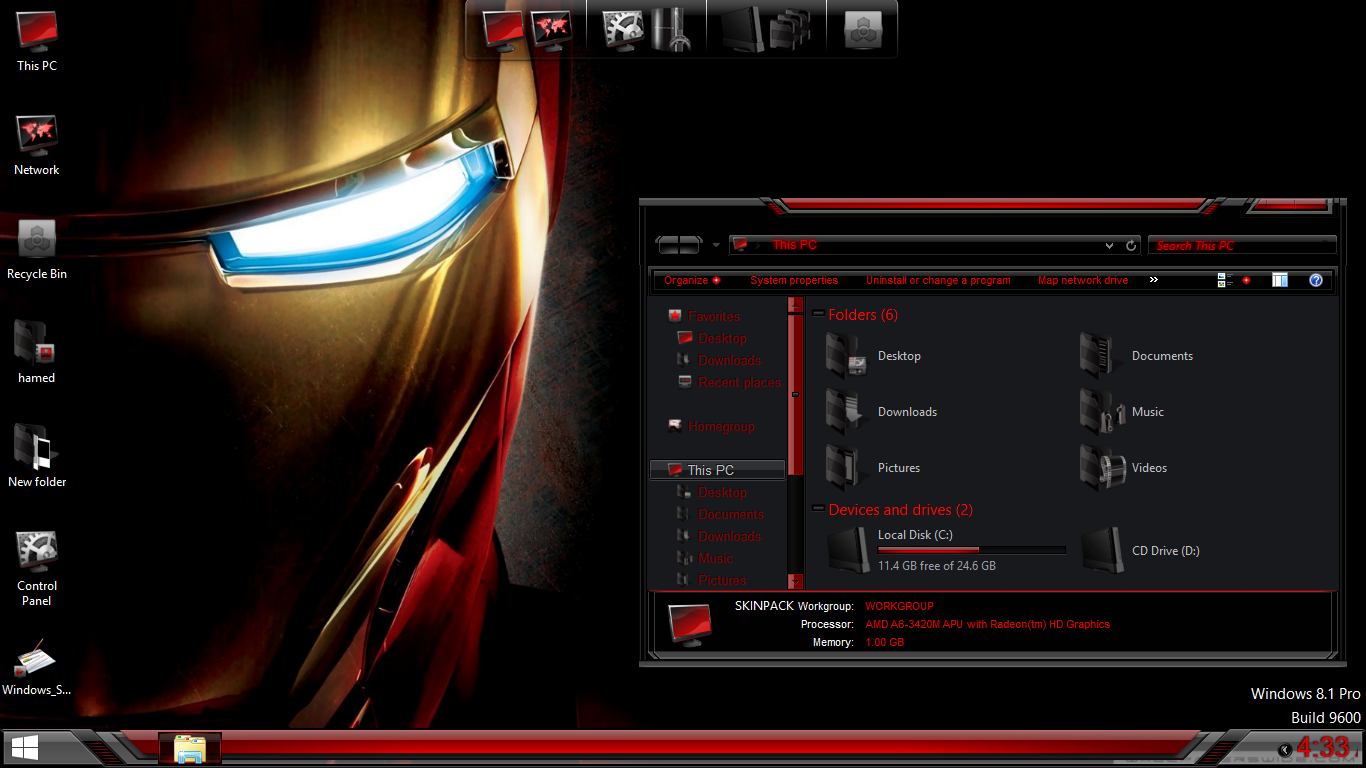
Task: Click Uninstall or change a program
Action: pos(938,281)
